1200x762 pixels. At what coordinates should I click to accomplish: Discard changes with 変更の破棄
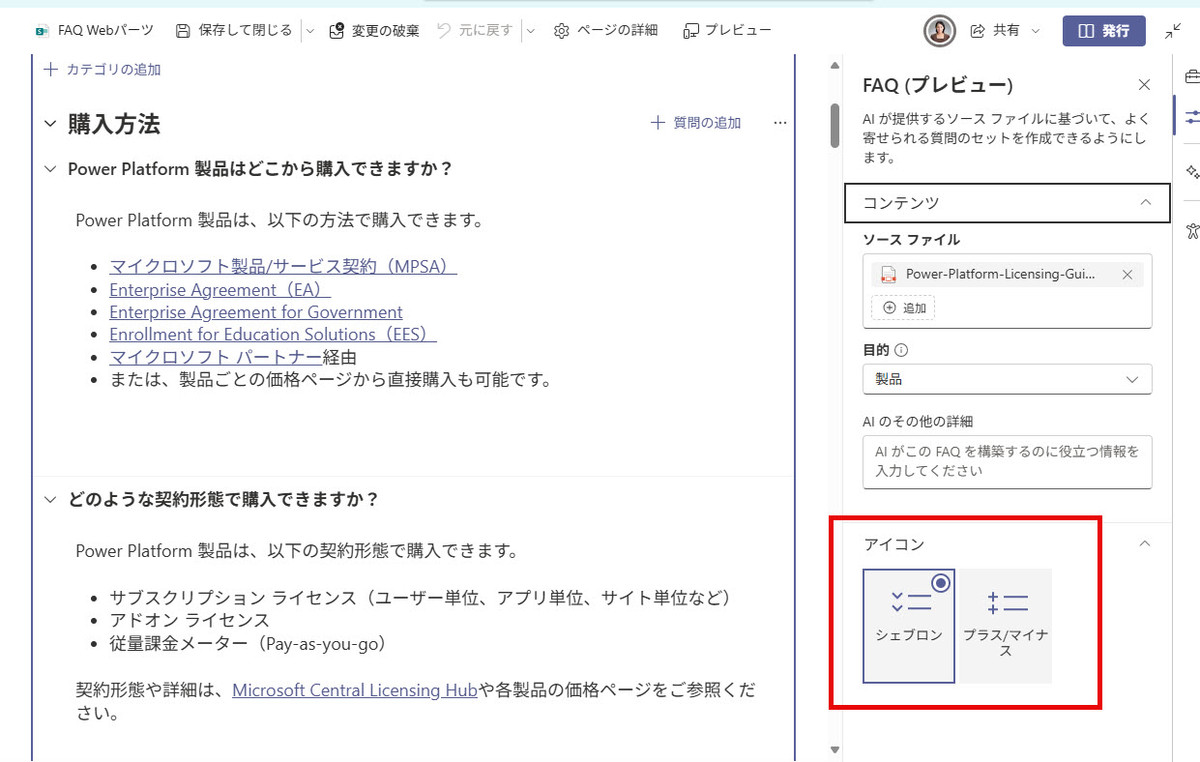pos(374,31)
